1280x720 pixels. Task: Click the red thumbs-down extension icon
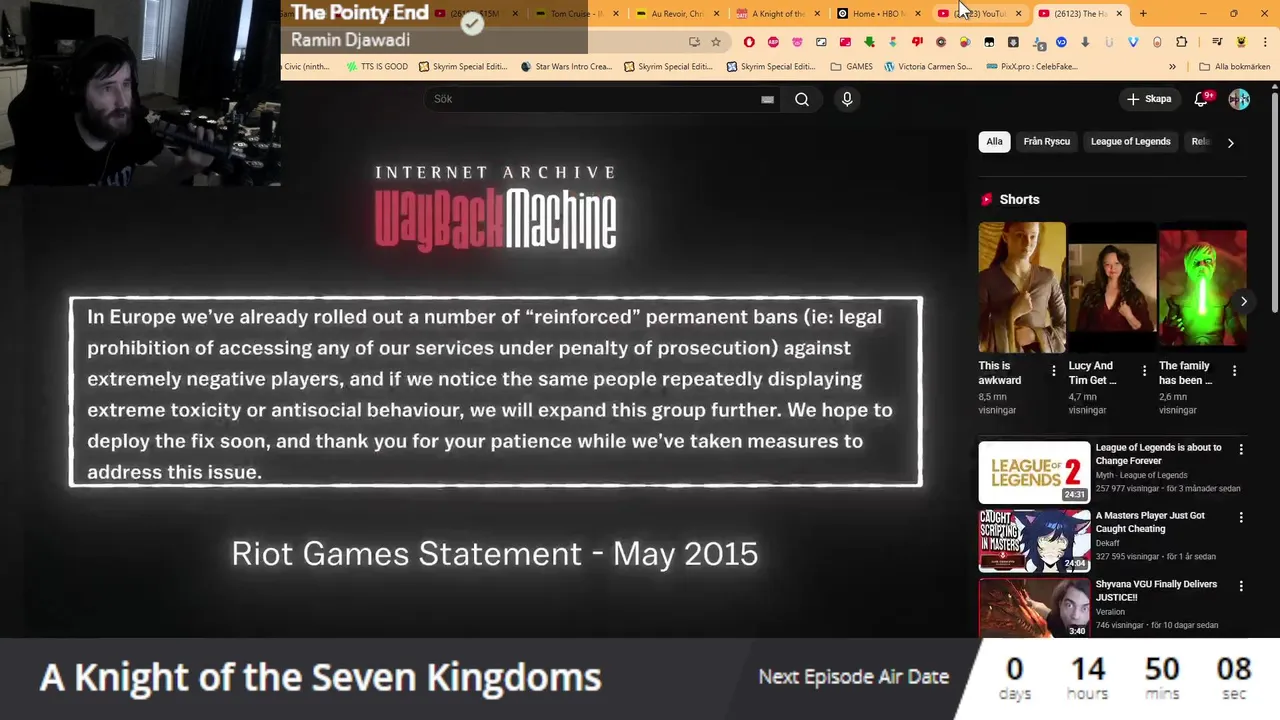[918, 42]
